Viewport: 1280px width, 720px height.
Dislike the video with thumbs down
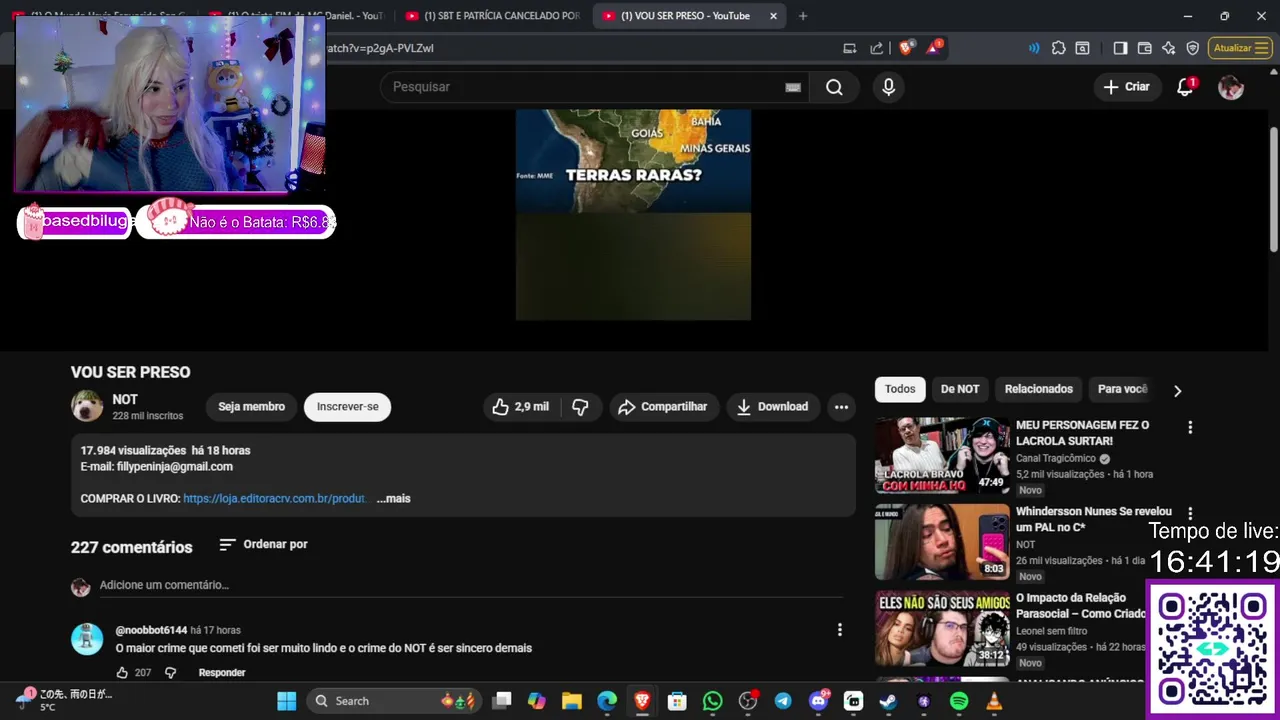click(x=580, y=407)
